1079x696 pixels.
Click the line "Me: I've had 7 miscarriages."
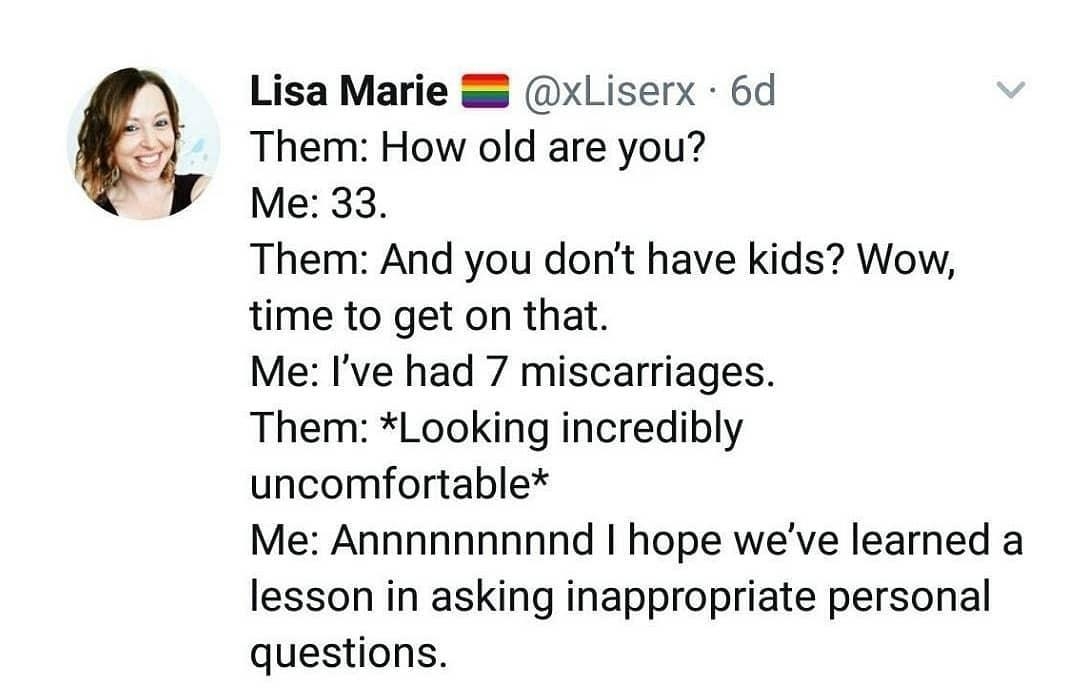click(511, 372)
